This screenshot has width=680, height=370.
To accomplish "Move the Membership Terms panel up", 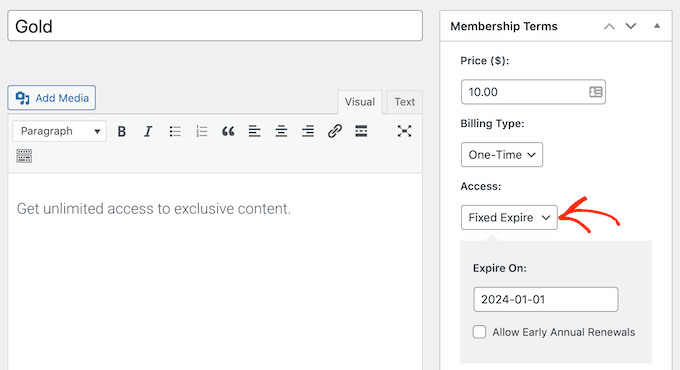I will coord(609,26).
